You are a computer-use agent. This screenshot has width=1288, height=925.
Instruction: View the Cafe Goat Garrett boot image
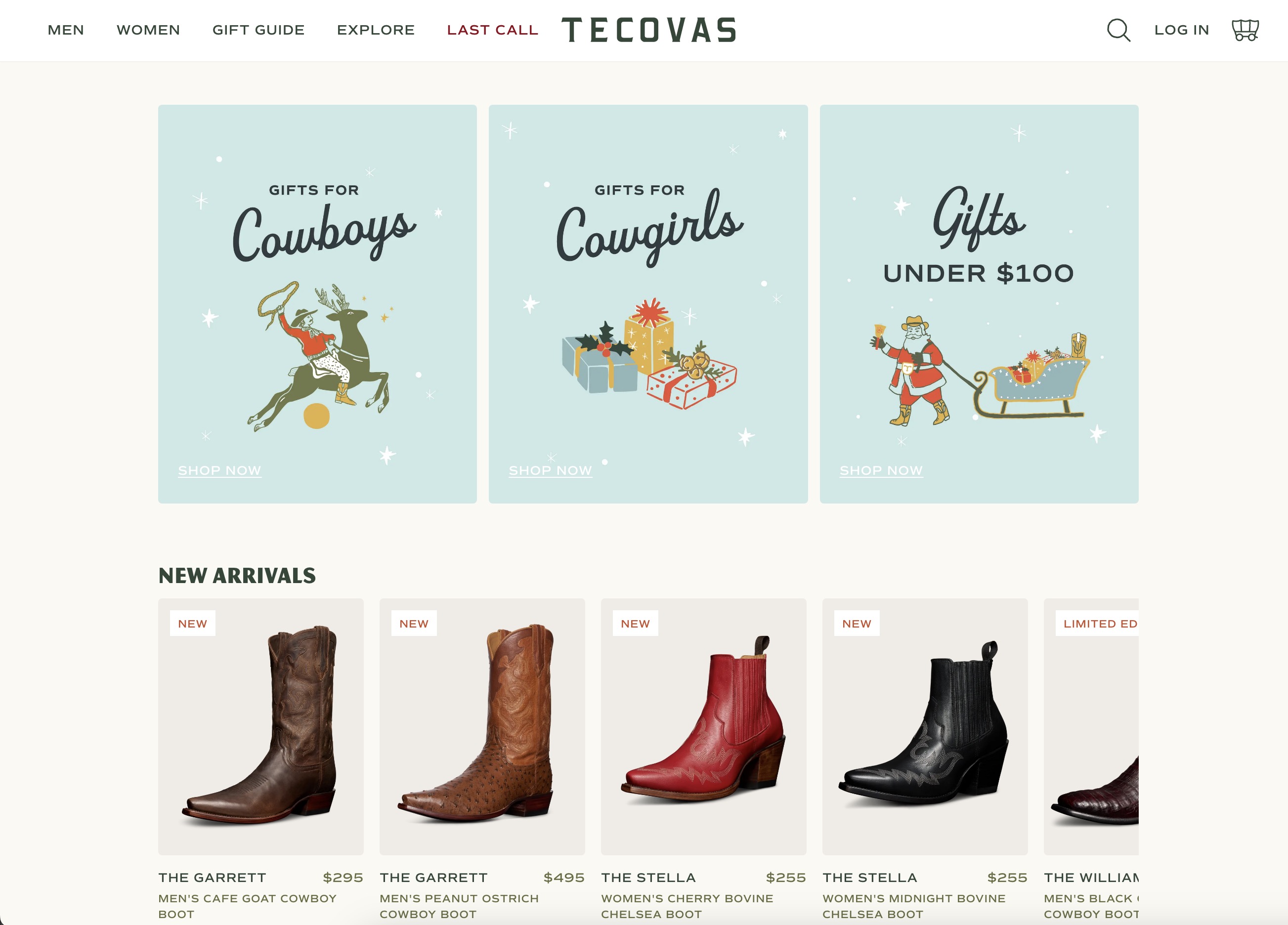click(x=260, y=727)
